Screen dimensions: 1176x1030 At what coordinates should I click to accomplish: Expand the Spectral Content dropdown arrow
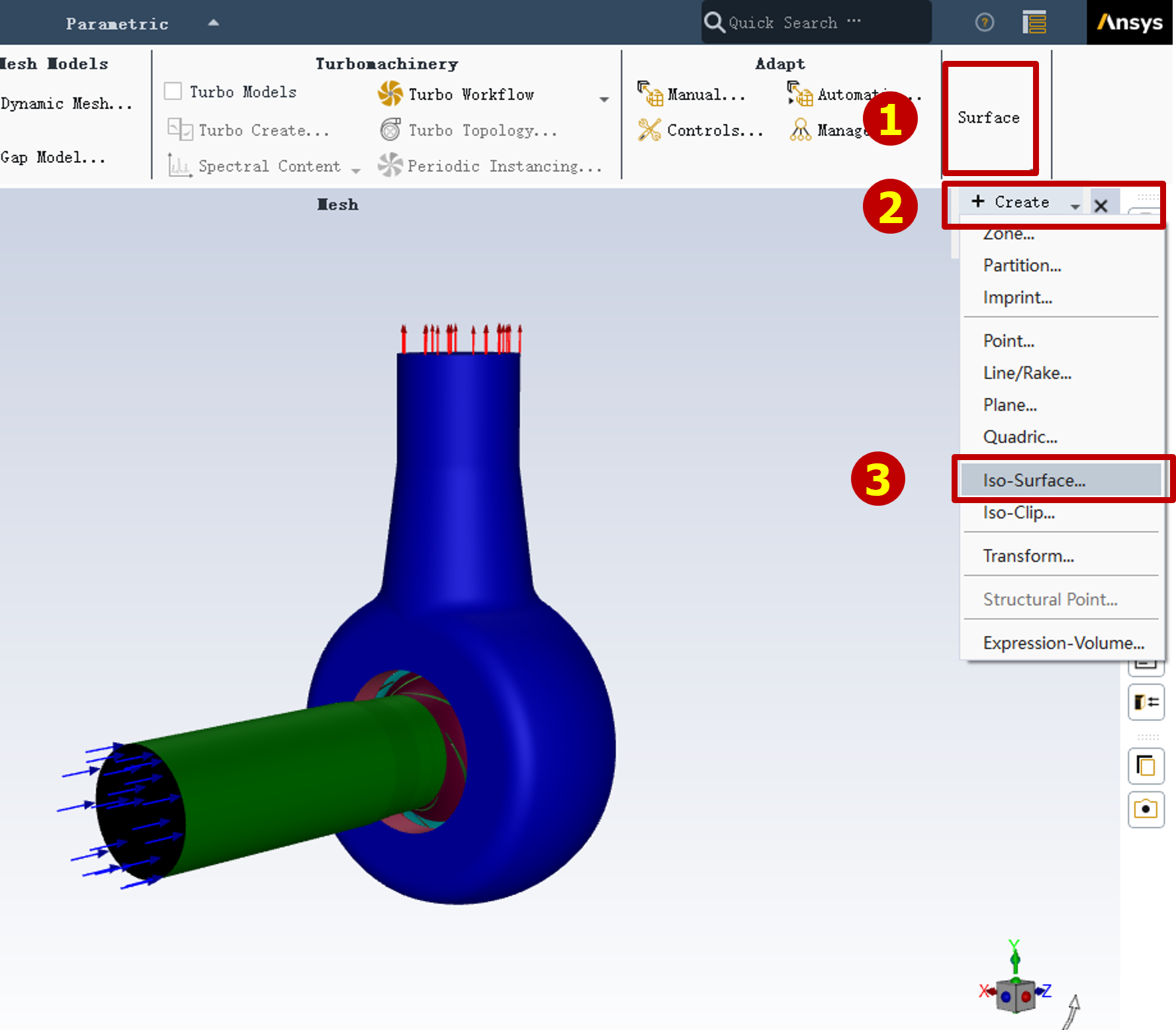point(356,171)
